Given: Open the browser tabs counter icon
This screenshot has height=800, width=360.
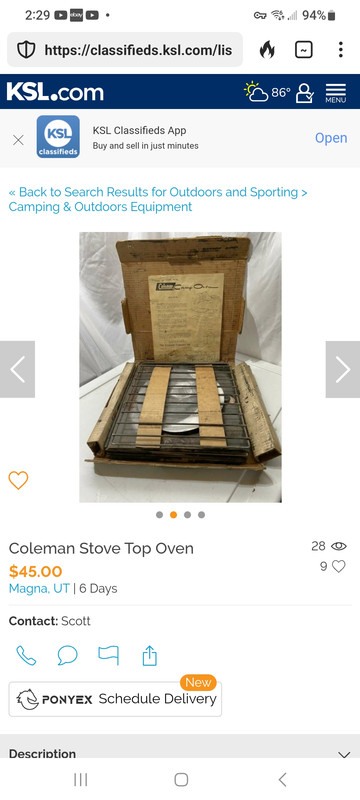Looking at the screenshot, I should 304,49.
